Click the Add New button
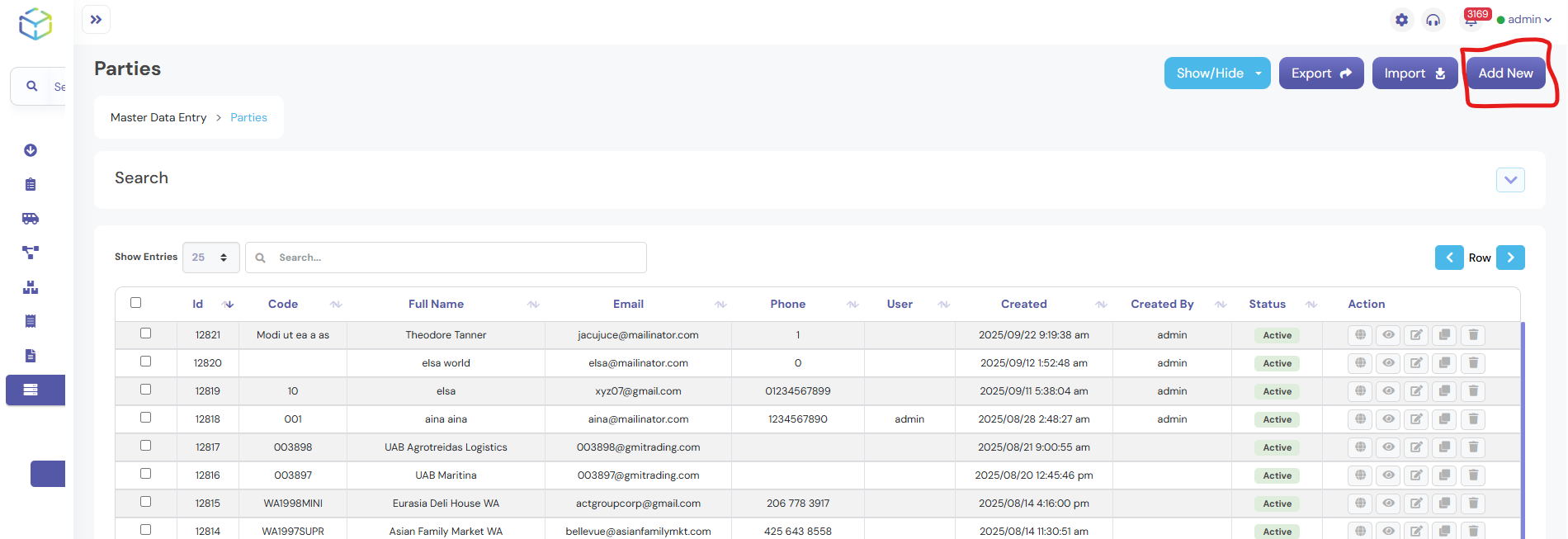The height and width of the screenshot is (539, 1568). click(x=1505, y=73)
